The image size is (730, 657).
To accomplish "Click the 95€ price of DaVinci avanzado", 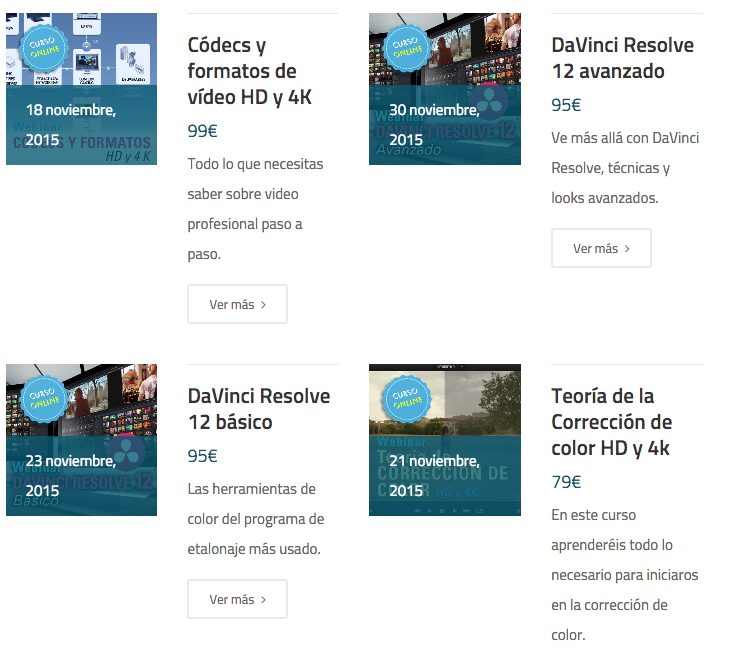I will 566,105.
